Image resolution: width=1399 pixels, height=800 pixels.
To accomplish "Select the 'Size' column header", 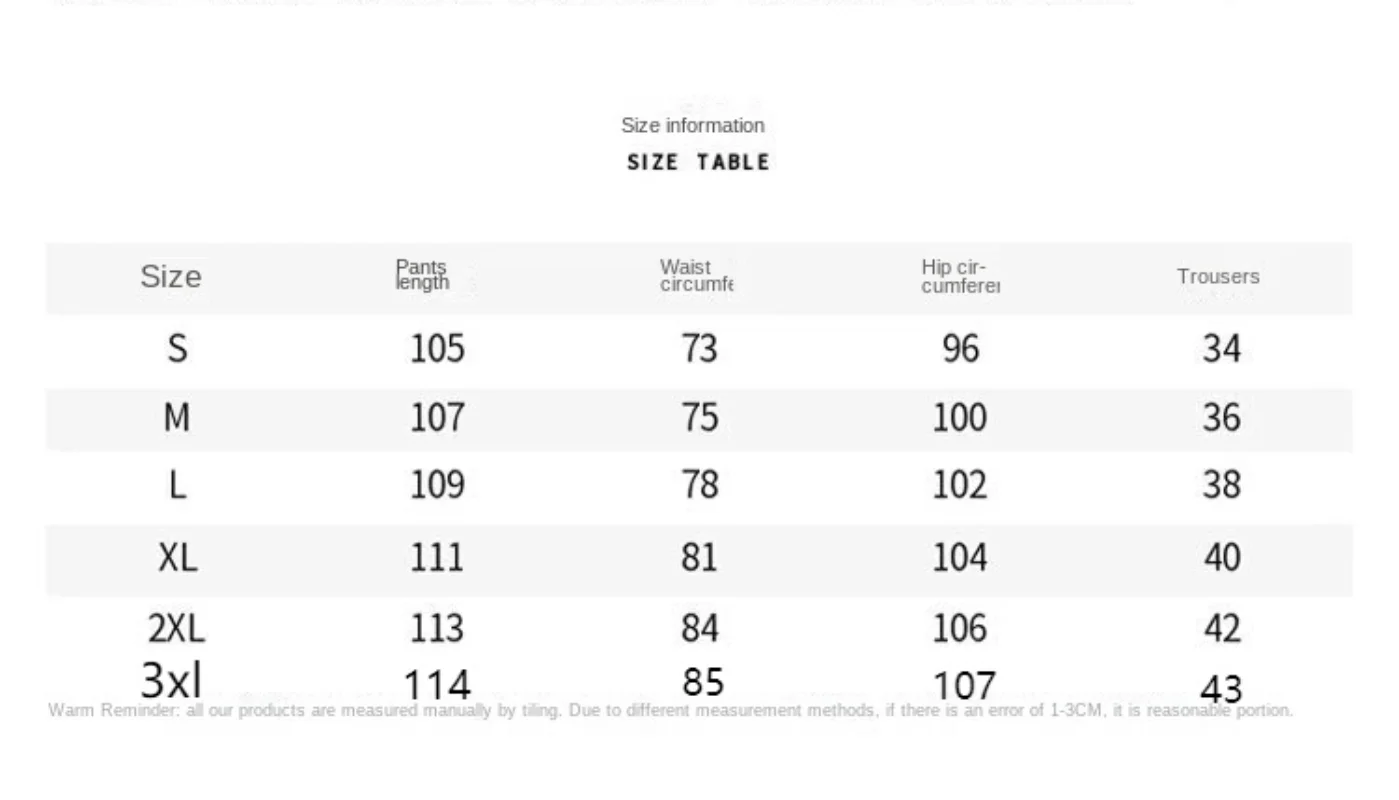I will [x=170, y=277].
